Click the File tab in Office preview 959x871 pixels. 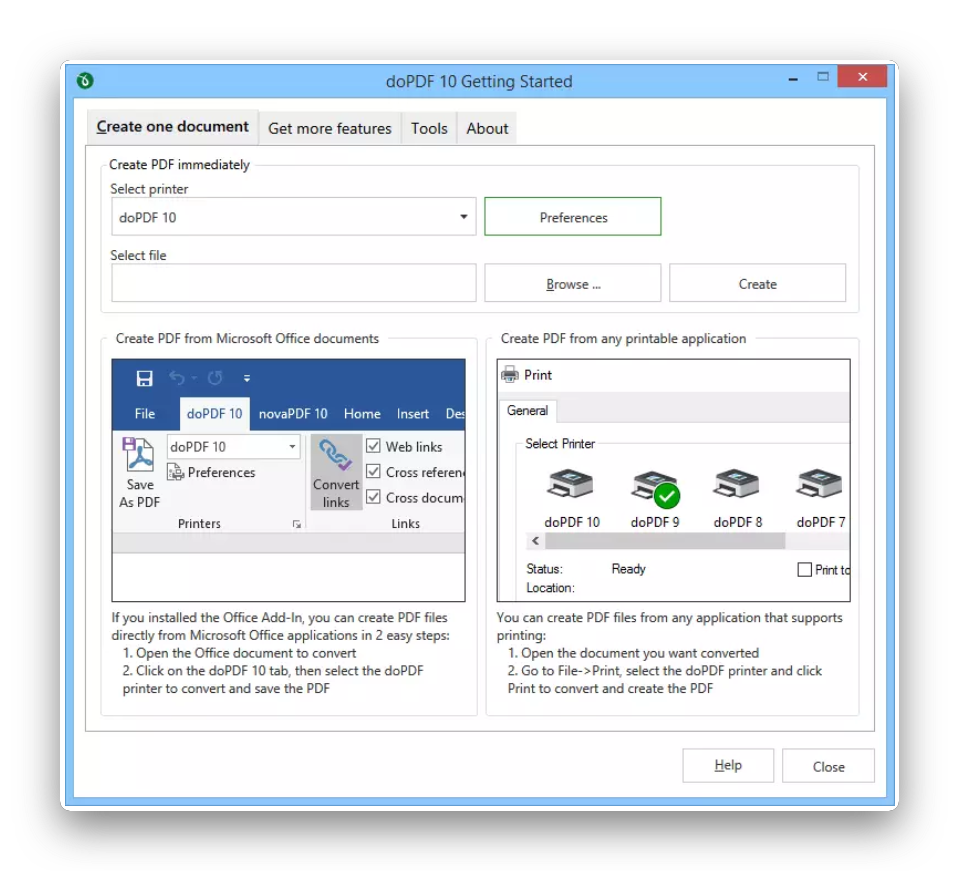pyautogui.click(x=145, y=414)
